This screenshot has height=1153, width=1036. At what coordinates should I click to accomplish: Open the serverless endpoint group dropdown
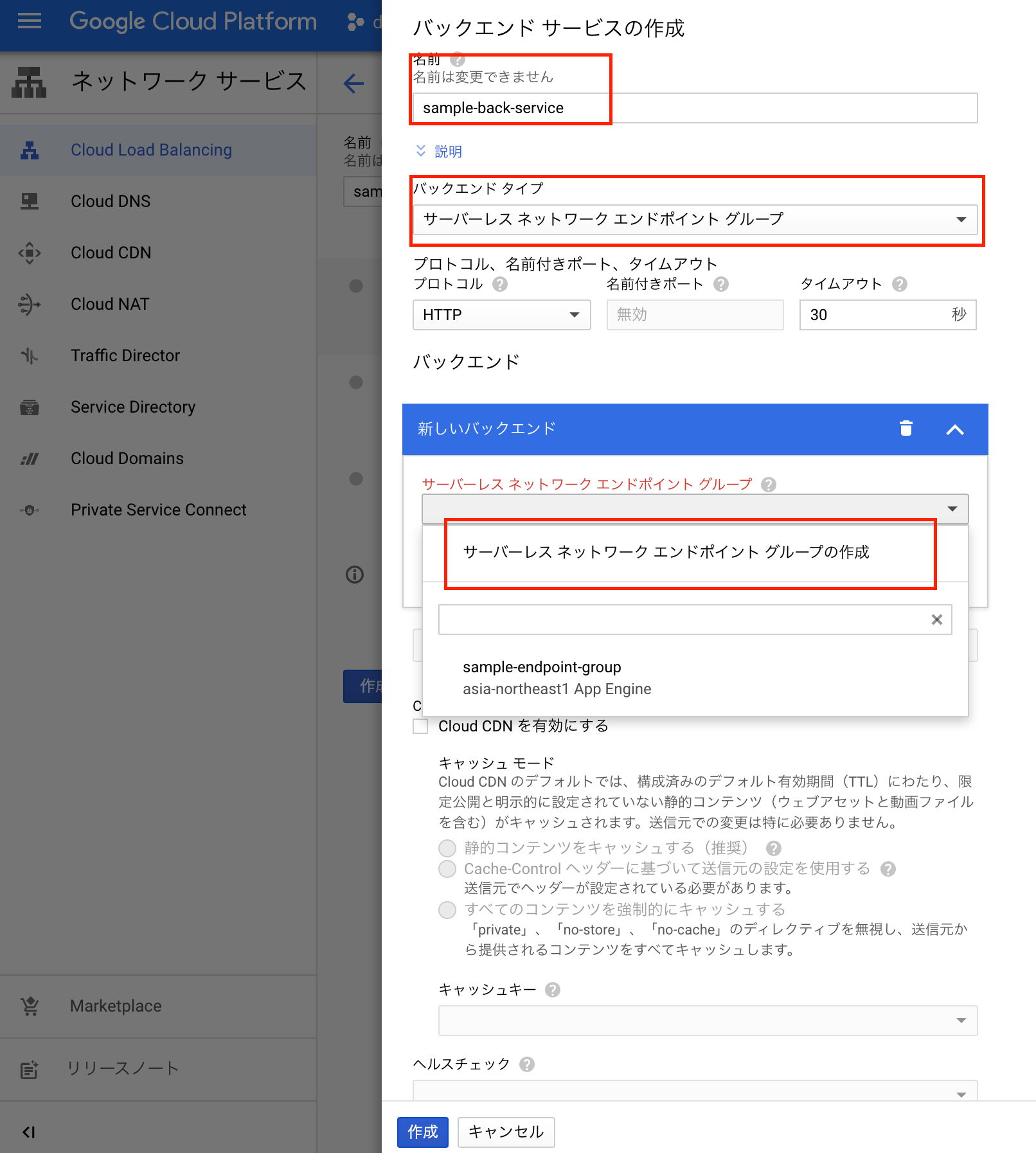point(695,509)
